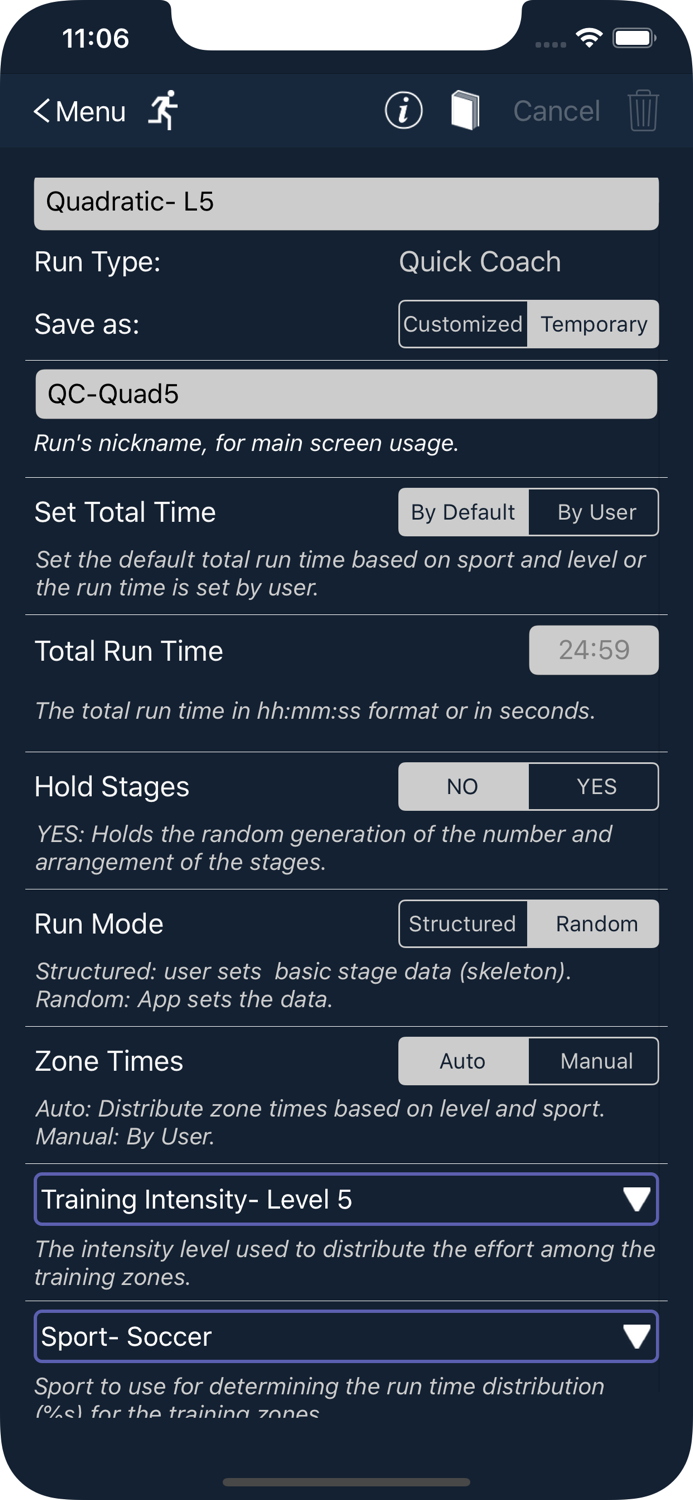This screenshot has width=693, height=1500.
Task: Tap the Cancel button
Action: pos(556,111)
